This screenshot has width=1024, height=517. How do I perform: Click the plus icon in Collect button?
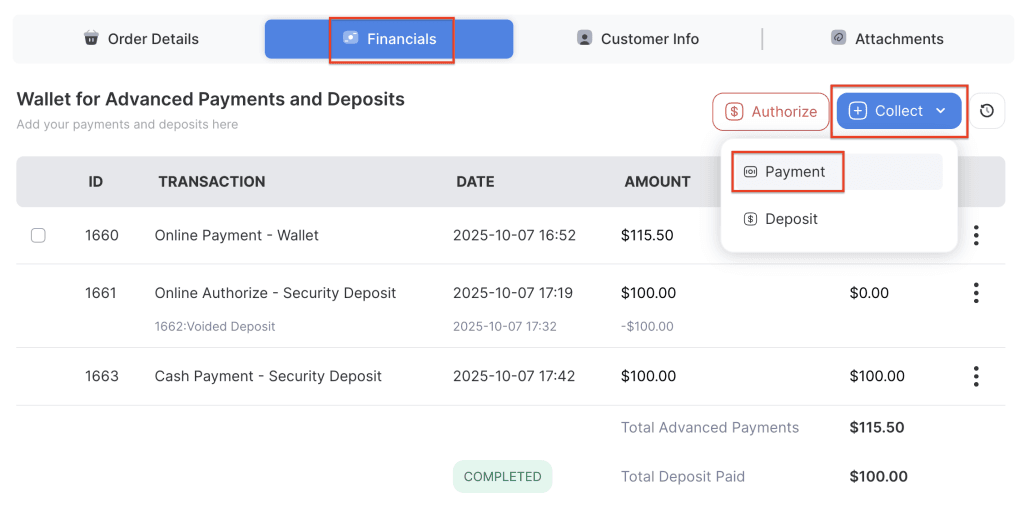858,111
